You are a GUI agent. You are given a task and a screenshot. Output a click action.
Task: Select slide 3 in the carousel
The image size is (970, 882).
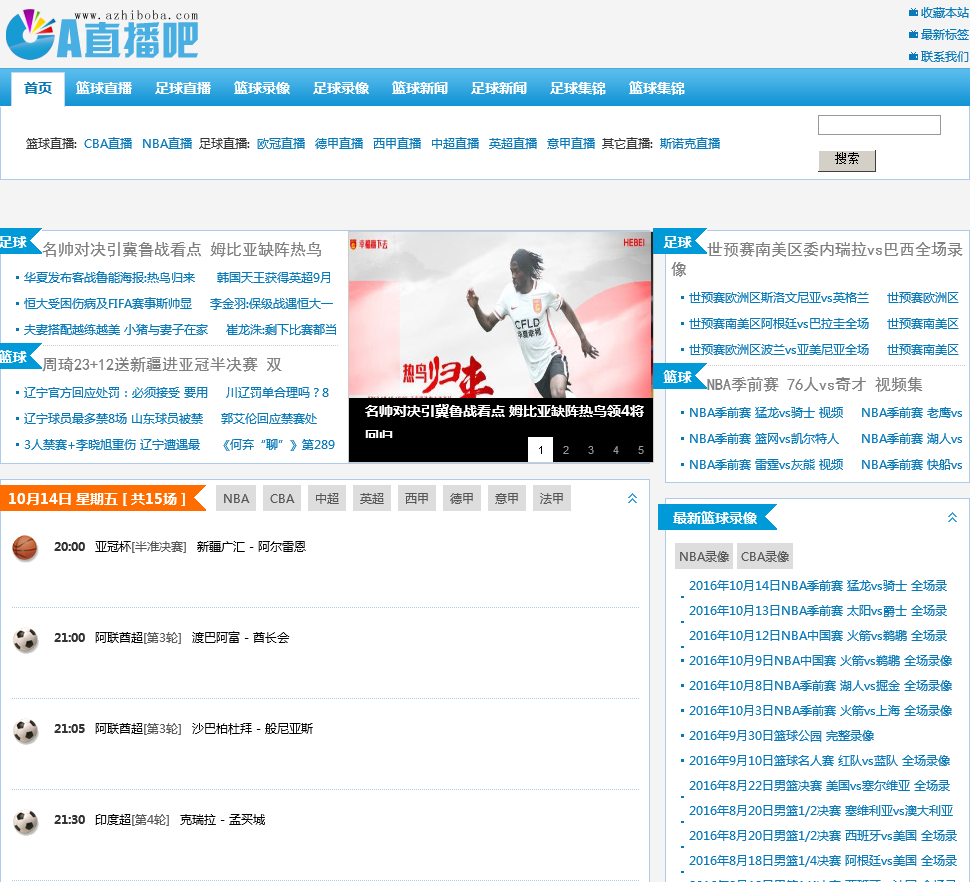pyautogui.click(x=591, y=450)
